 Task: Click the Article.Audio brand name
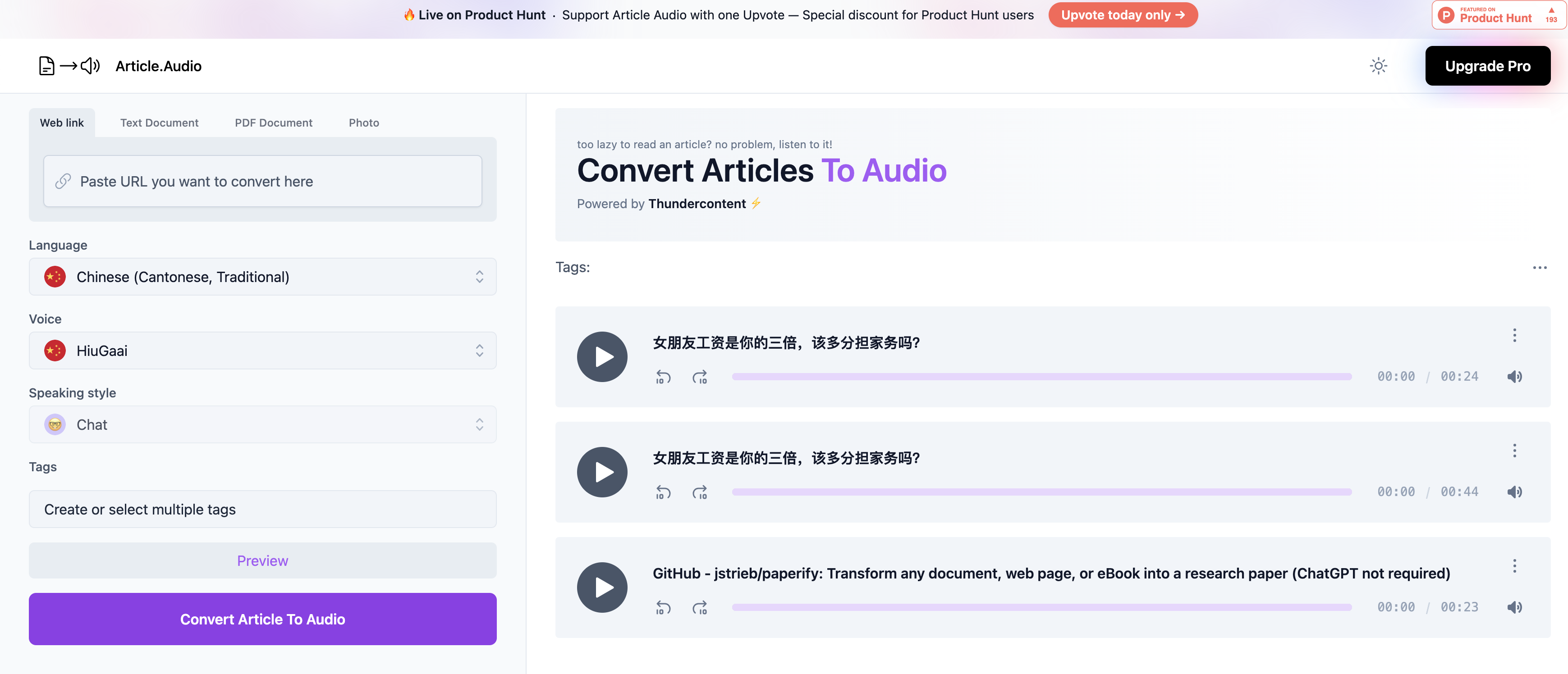pyautogui.click(x=158, y=66)
